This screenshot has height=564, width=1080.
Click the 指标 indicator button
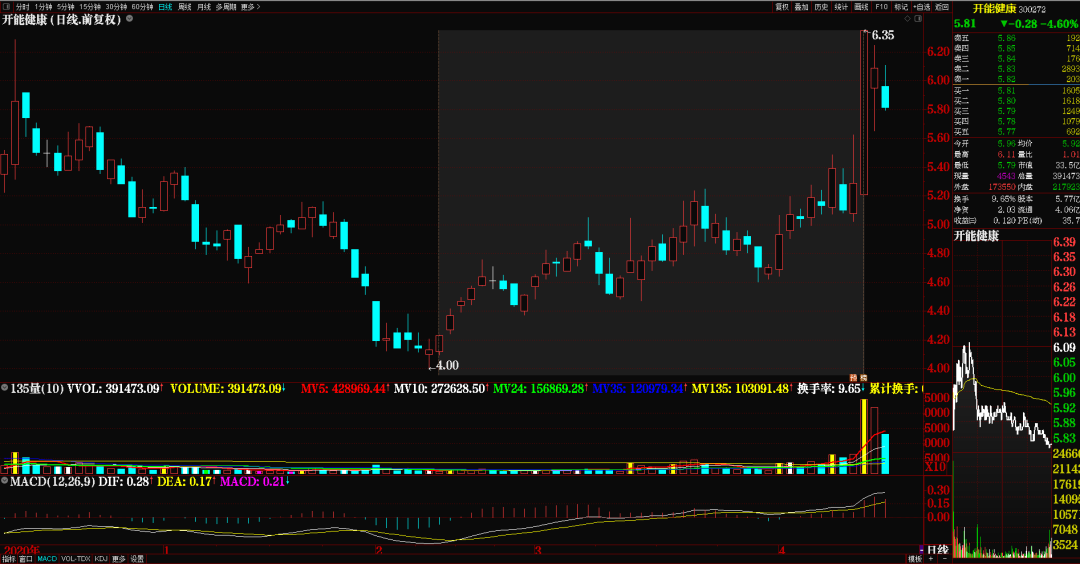tap(8, 559)
